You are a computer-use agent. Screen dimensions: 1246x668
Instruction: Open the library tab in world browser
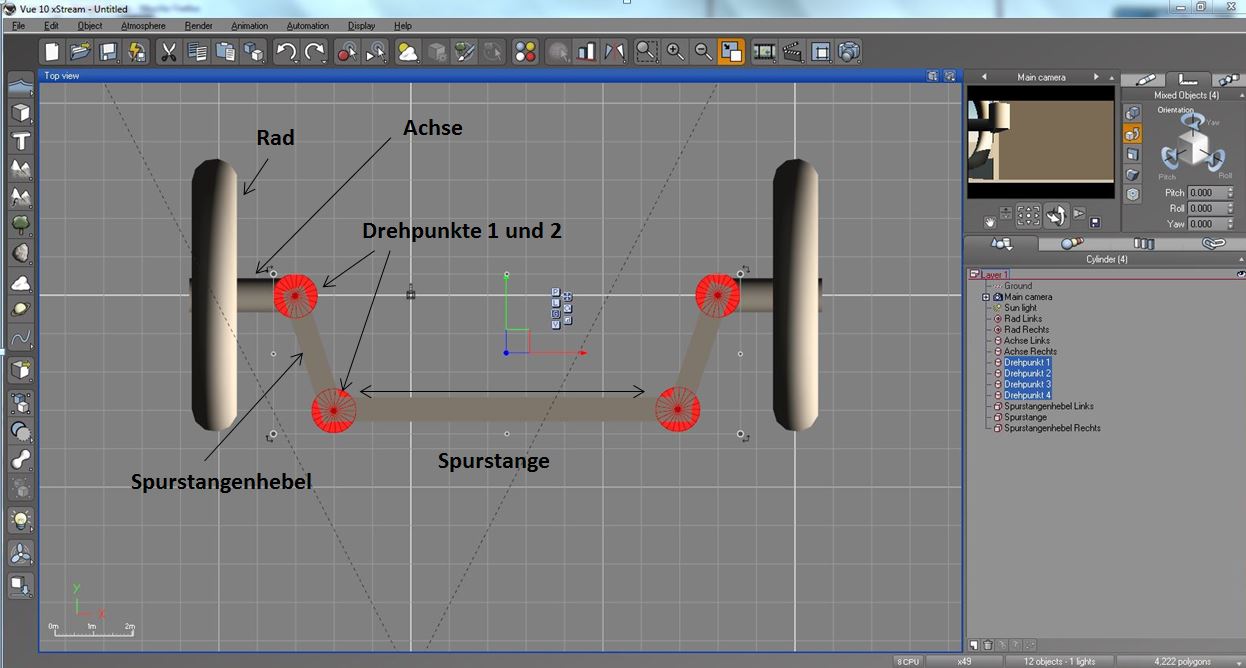1143,243
